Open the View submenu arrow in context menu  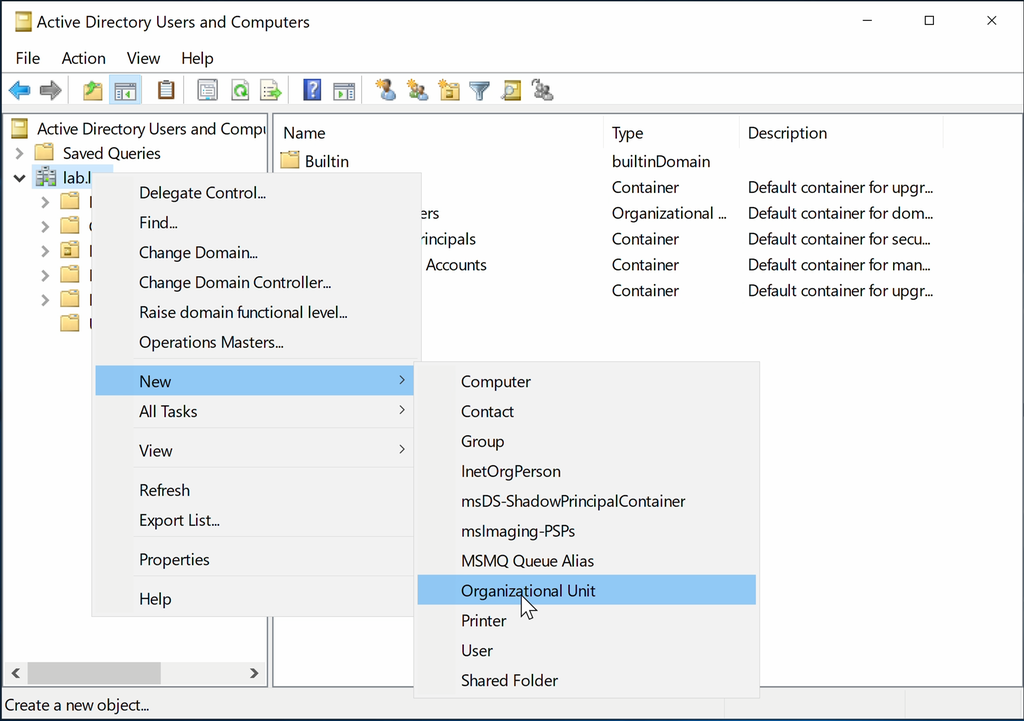click(x=402, y=449)
